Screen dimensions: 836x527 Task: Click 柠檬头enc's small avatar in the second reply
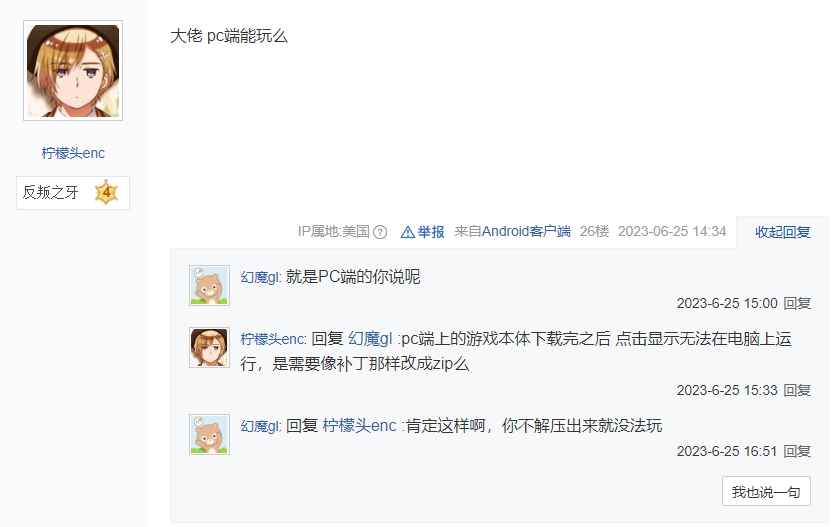[x=210, y=347]
